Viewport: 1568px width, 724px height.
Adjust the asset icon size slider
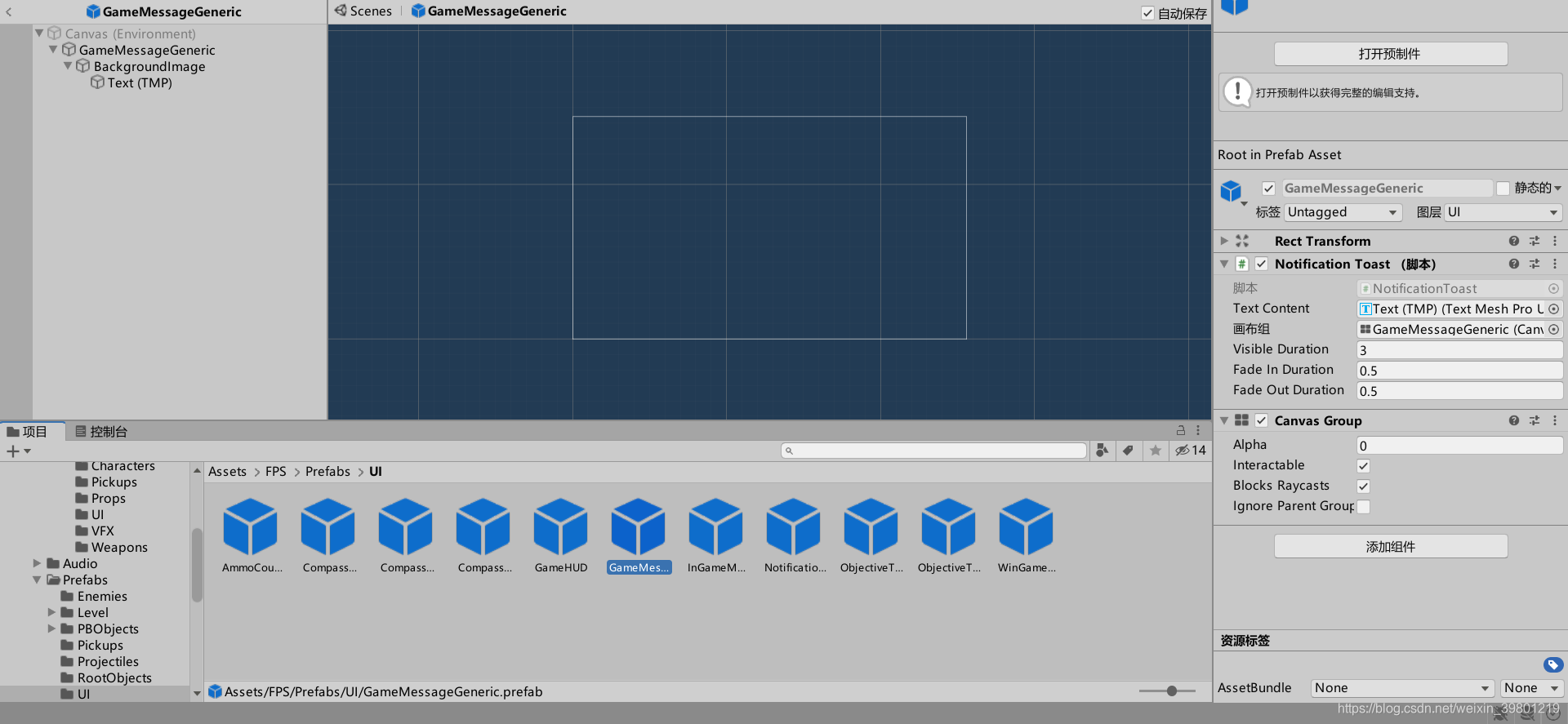pyautogui.click(x=1172, y=691)
